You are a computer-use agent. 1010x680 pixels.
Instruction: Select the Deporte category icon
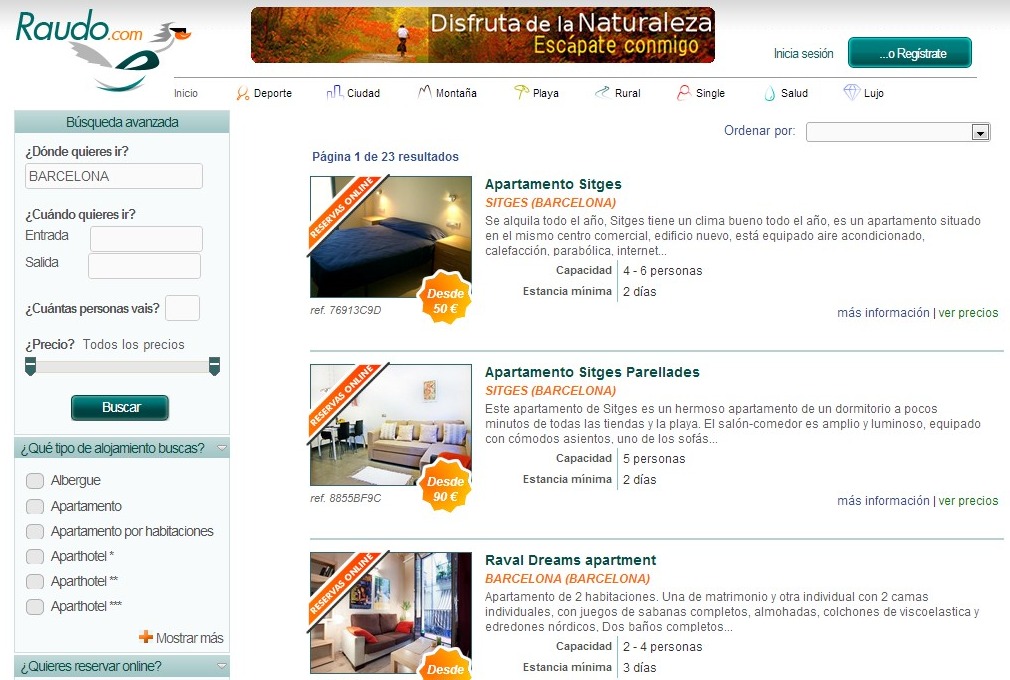pos(242,92)
